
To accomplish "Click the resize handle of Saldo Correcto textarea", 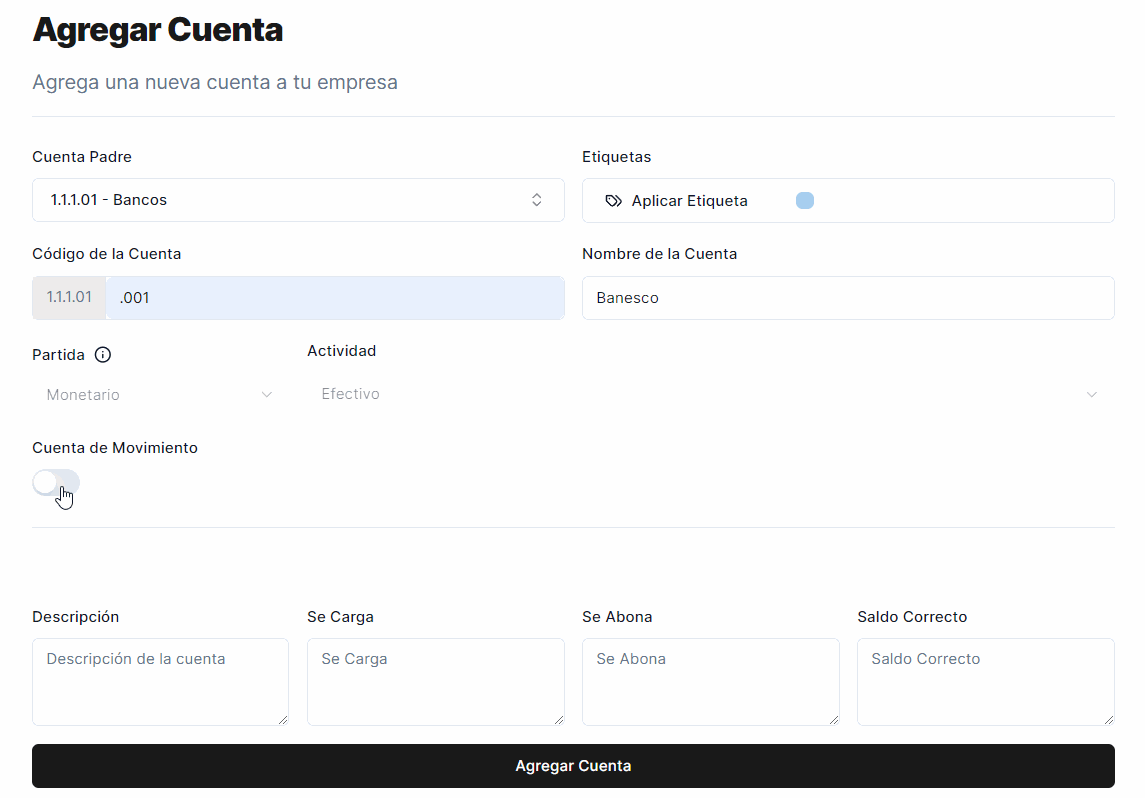I will pos(1107,719).
